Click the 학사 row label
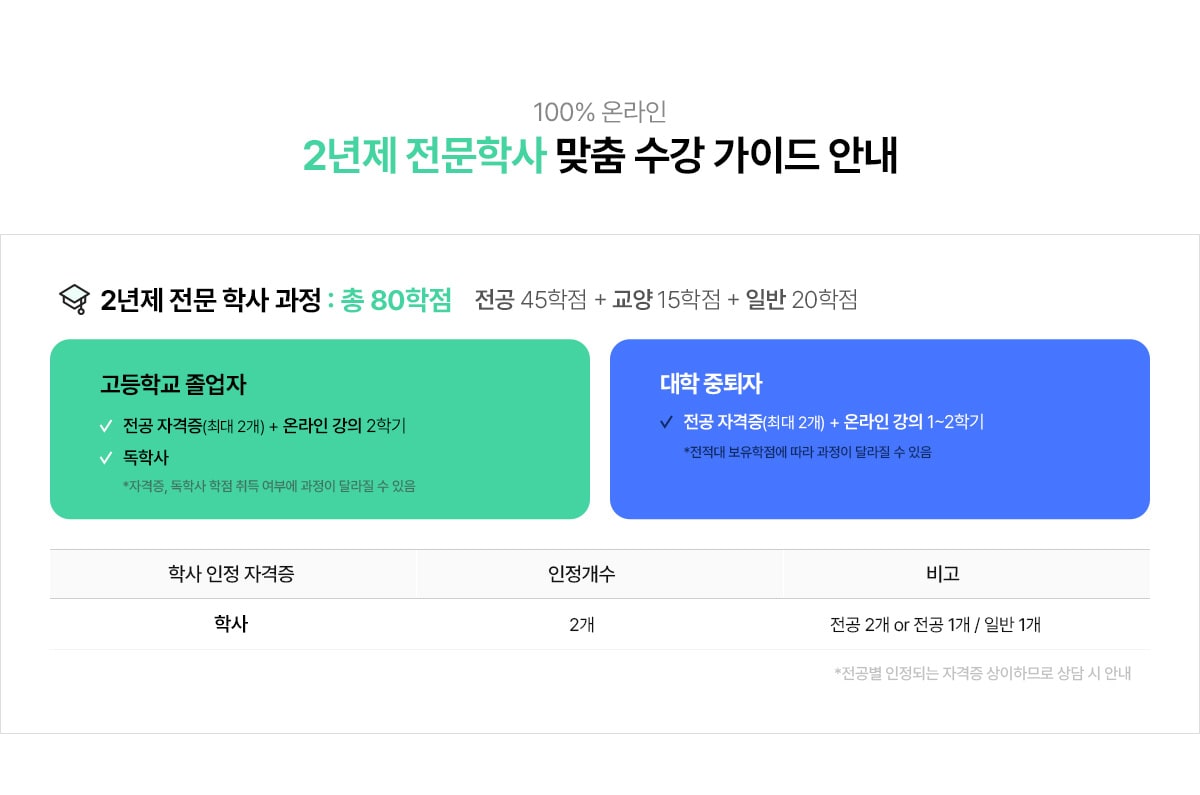The image size is (1200, 795). (x=231, y=624)
